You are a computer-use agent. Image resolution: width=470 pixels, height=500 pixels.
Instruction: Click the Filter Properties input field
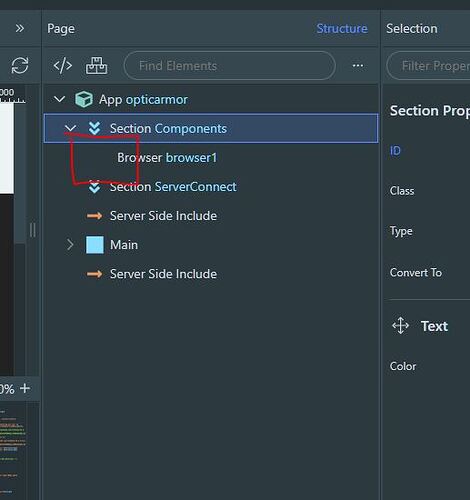pos(428,66)
